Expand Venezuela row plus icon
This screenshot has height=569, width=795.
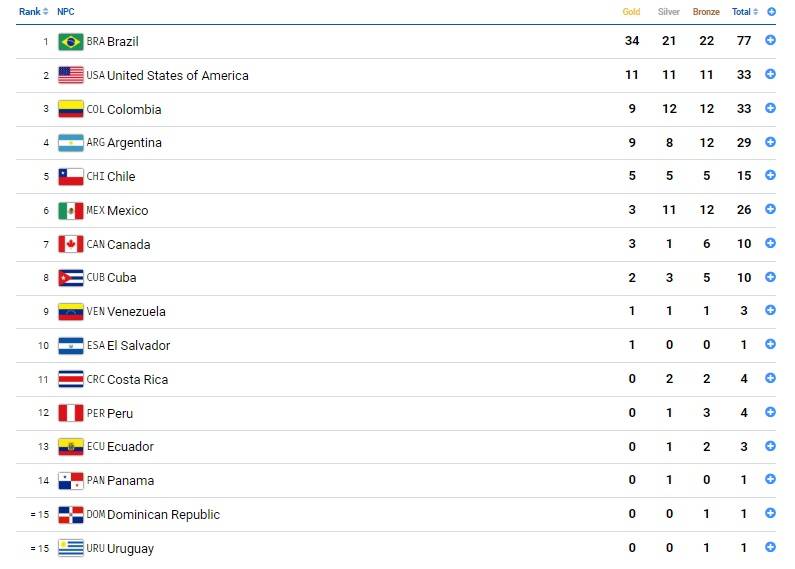point(770,311)
